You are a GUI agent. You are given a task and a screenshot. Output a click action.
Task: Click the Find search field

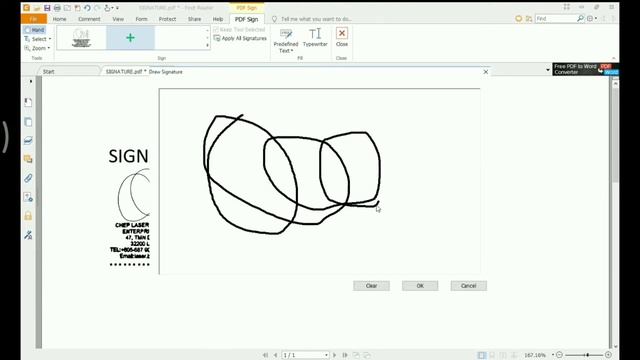pyautogui.click(x=555, y=19)
